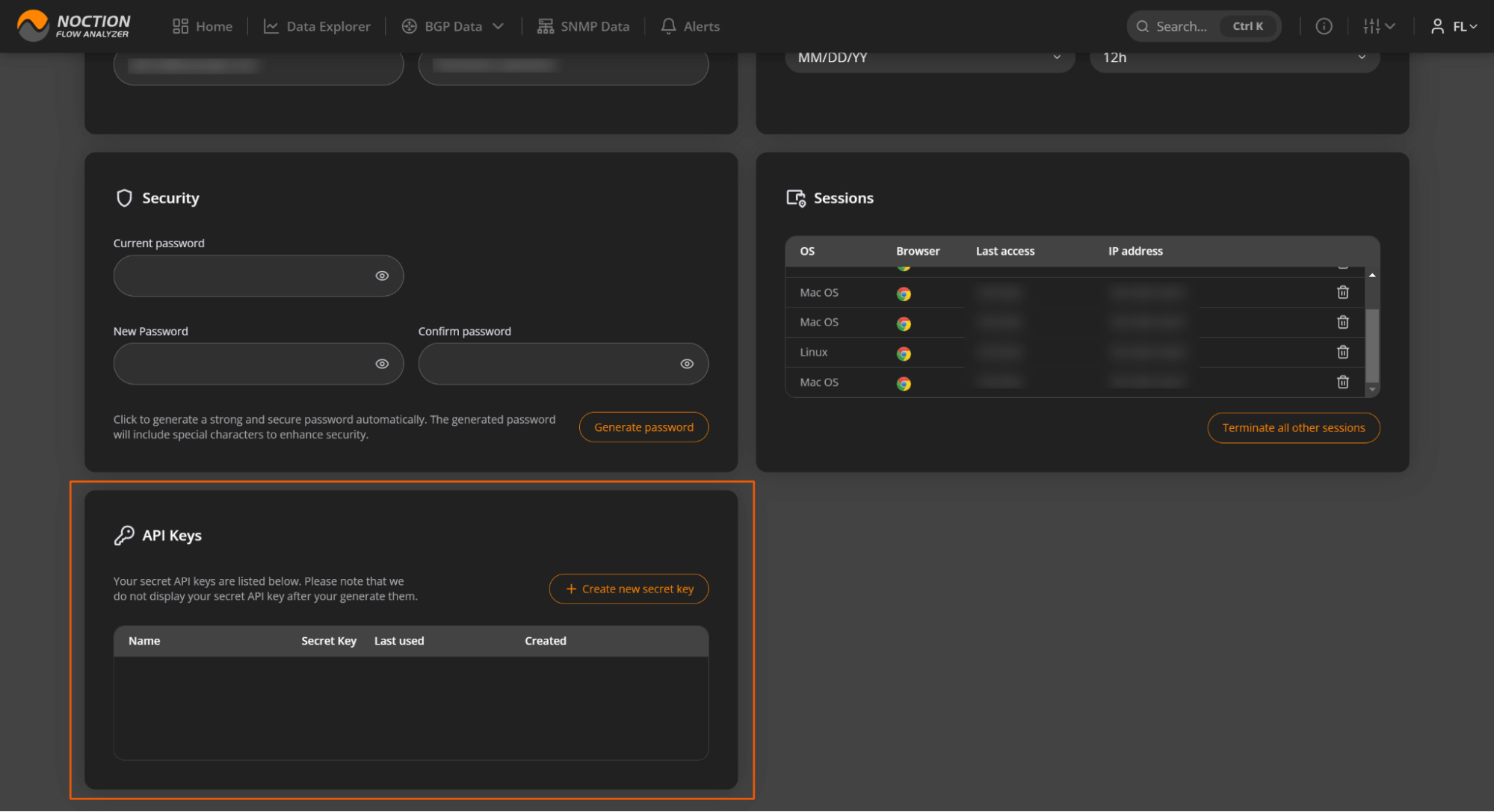The height and width of the screenshot is (812, 1494).
Task: Expand the BGP Data menu
Action: pos(453,26)
